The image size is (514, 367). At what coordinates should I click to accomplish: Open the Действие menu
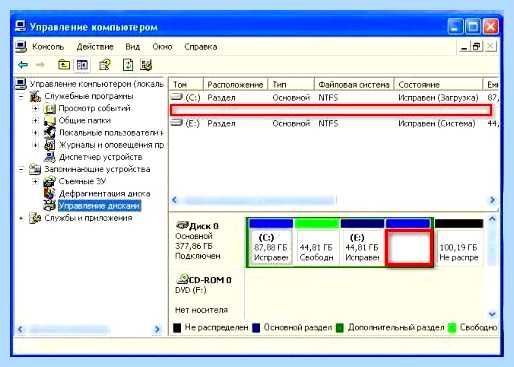pyautogui.click(x=95, y=47)
